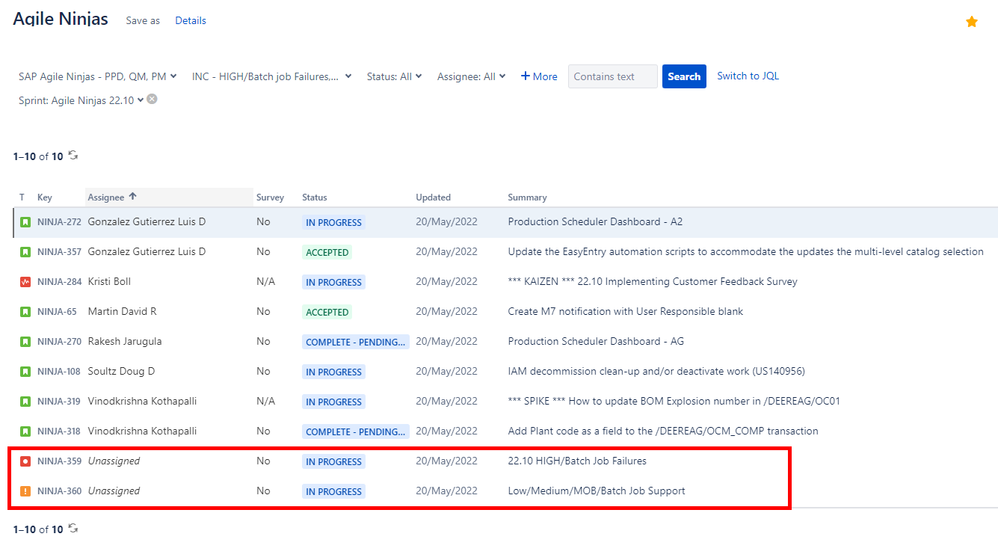Open summary about EasyEntry automation scripts
Viewport: 998px width, 543px height.
pos(745,252)
